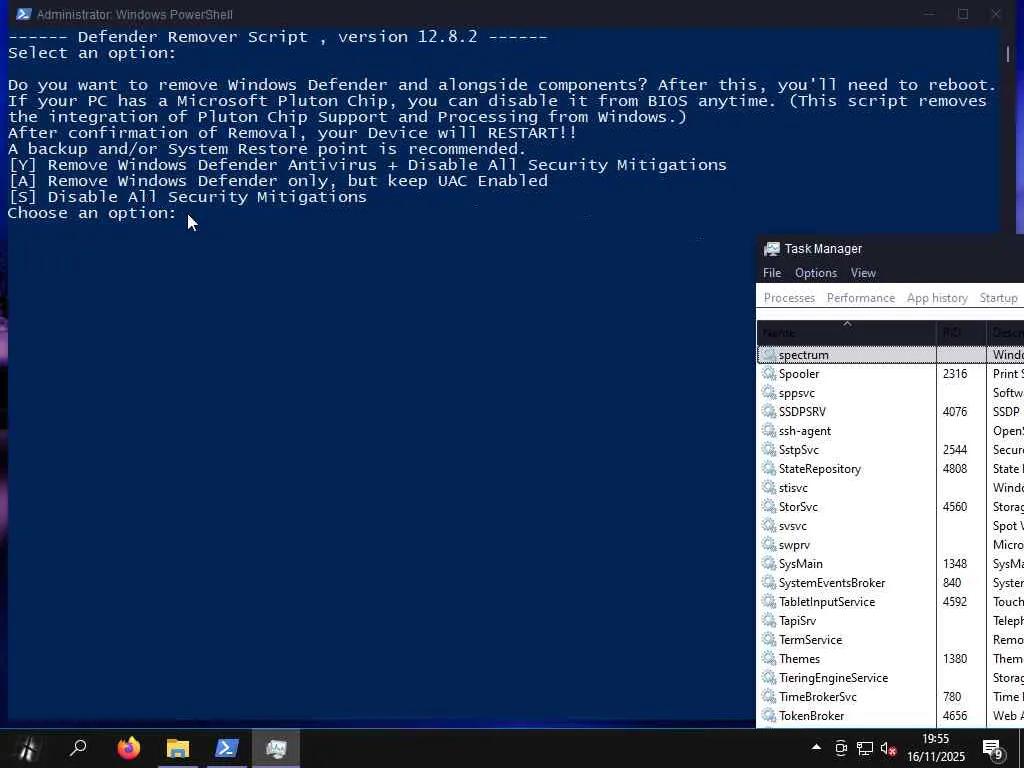Select the TokenBroker service row
The height and width of the screenshot is (768, 1024).
tap(890, 714)
